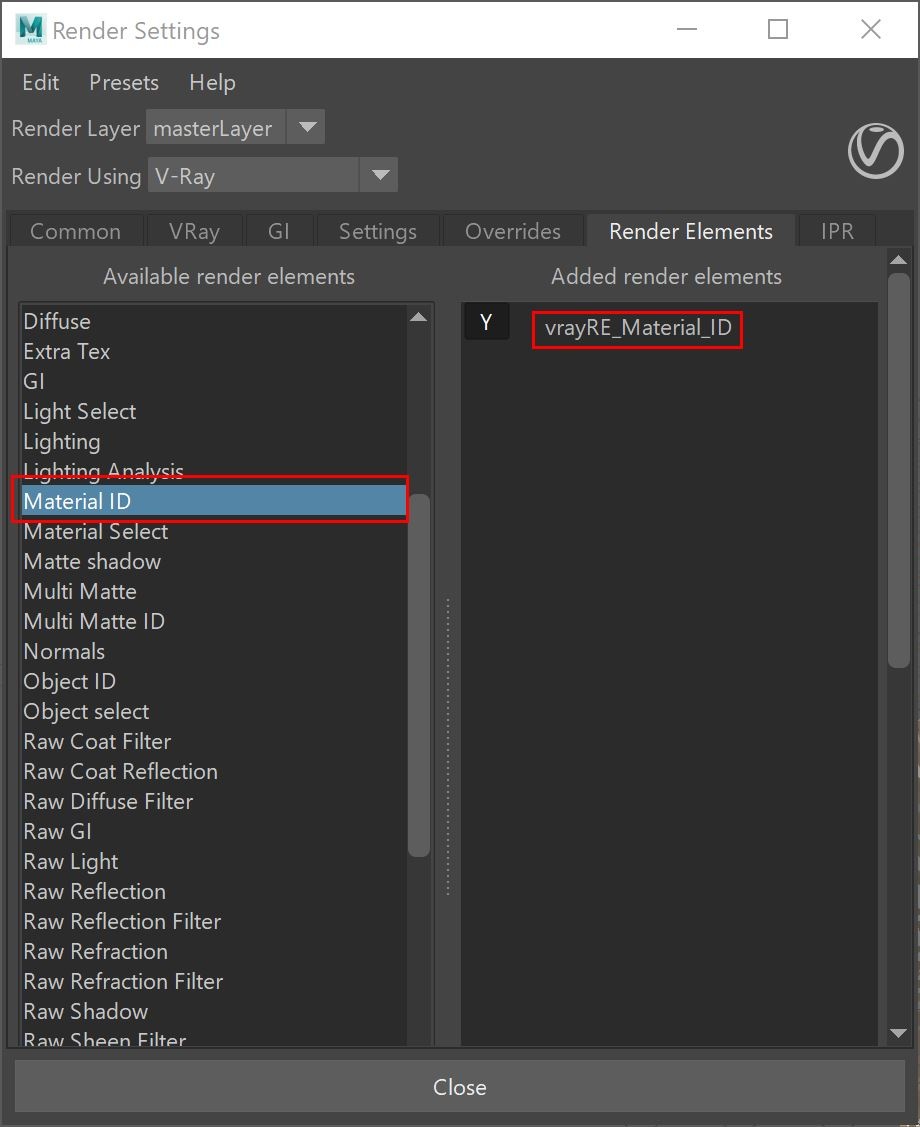
Task: Click the available elements list scroll-up arrow
Action: (419, 317)
